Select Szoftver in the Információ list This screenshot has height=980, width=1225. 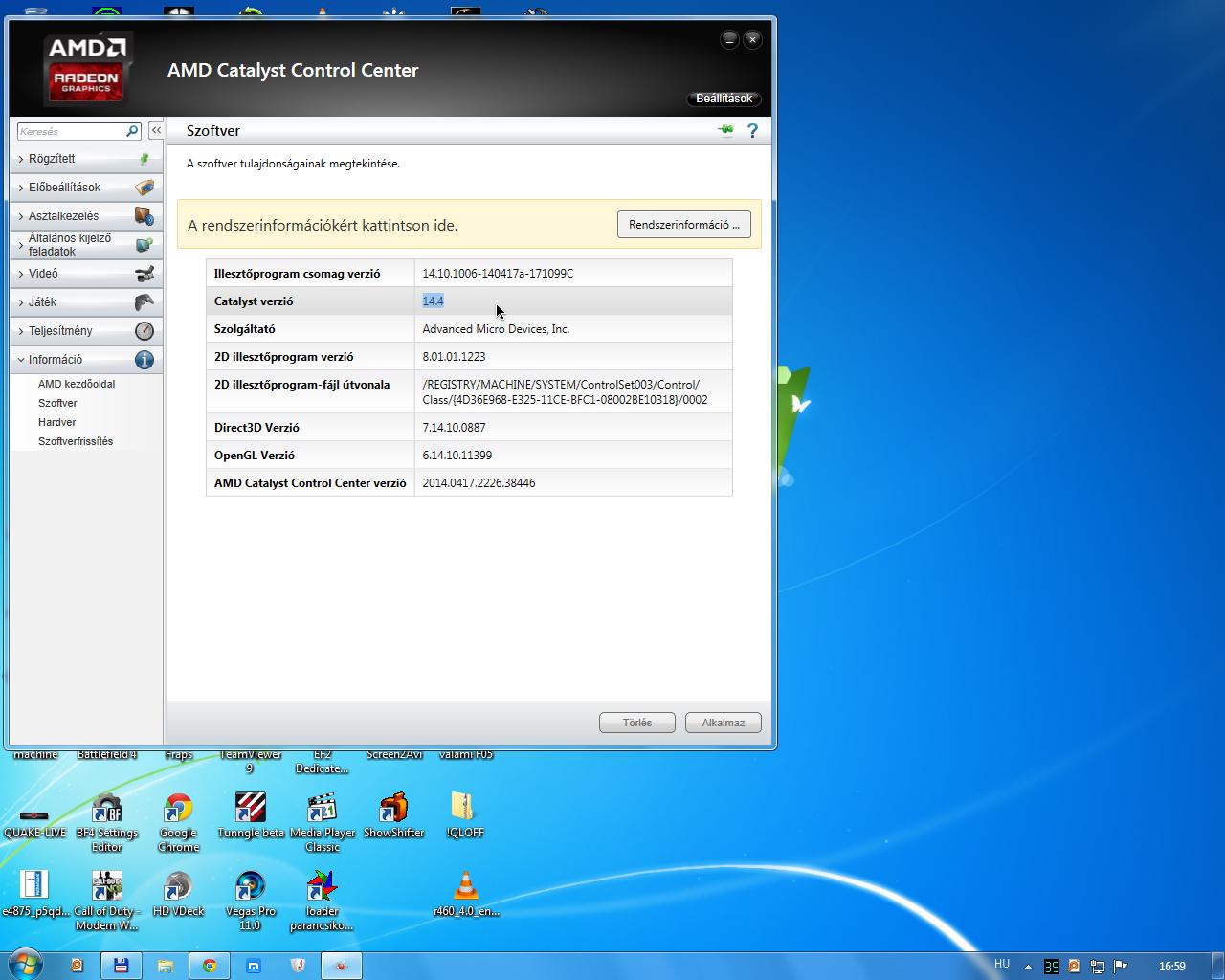click(57, 403)
